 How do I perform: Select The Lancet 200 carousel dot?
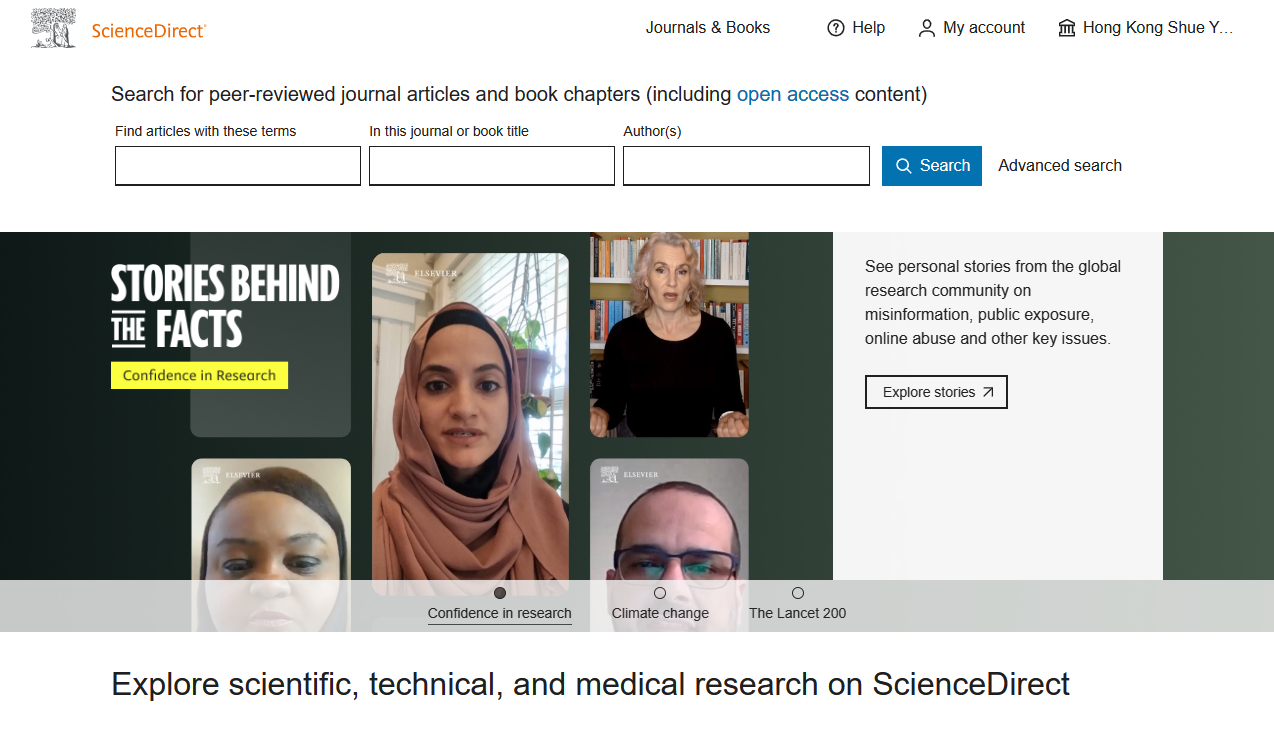[798, 593]
